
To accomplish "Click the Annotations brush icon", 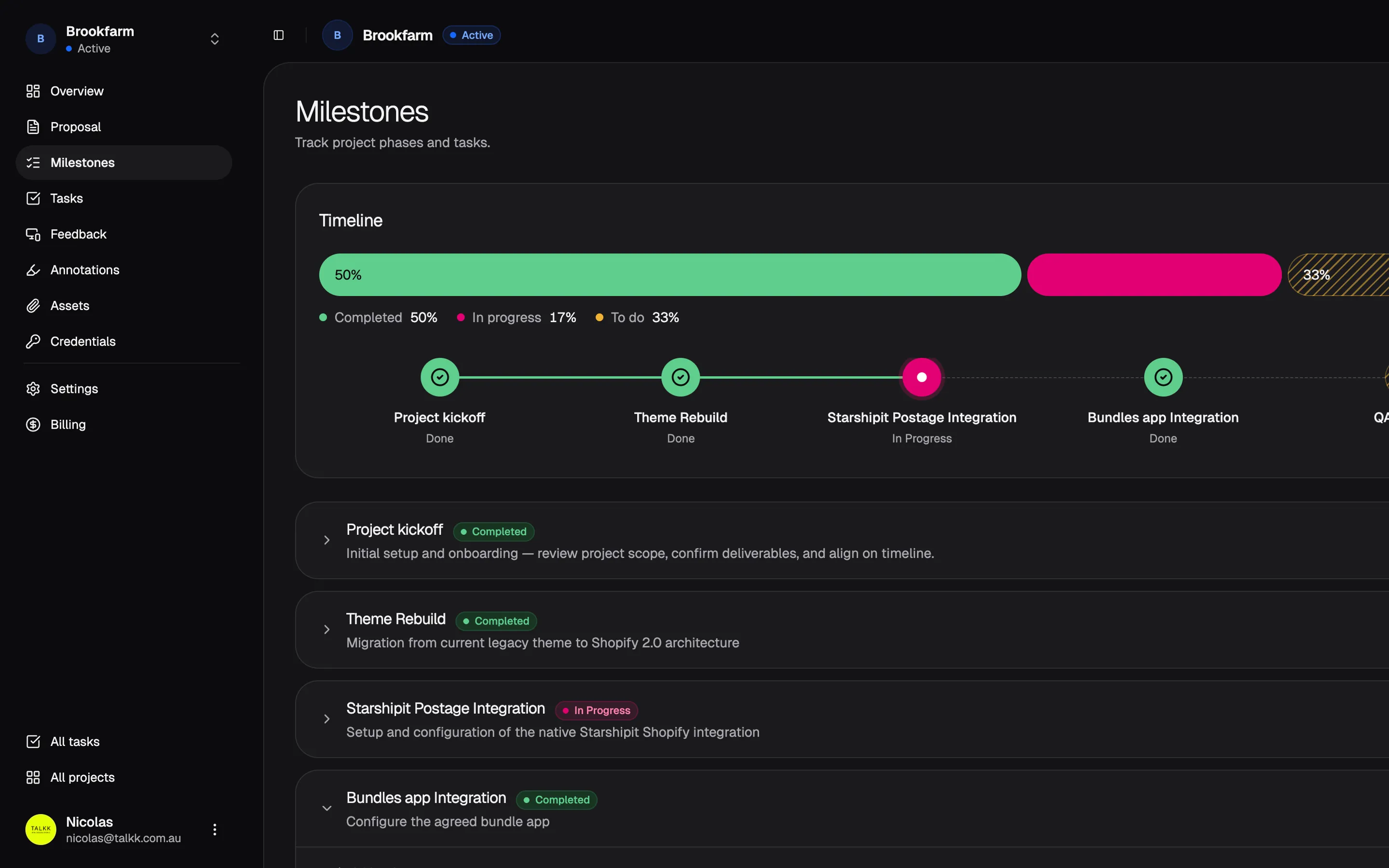I will pos(33,270).
